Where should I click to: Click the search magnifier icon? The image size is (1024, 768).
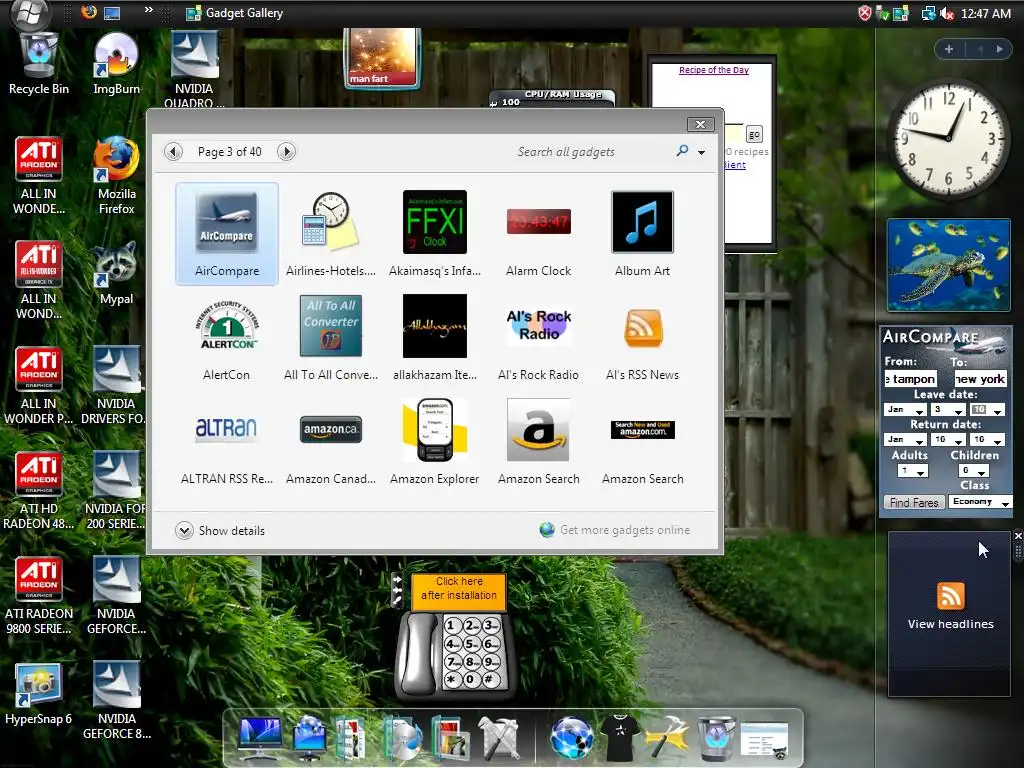682,151
